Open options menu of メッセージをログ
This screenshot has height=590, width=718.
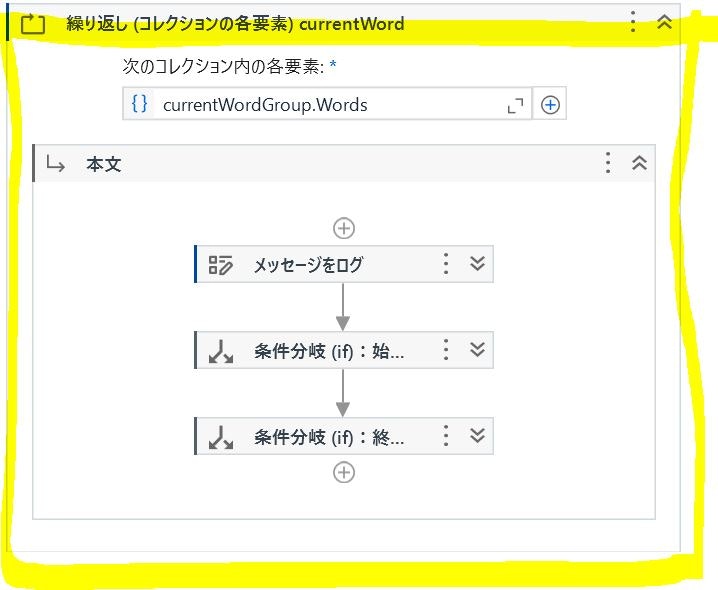446,264
